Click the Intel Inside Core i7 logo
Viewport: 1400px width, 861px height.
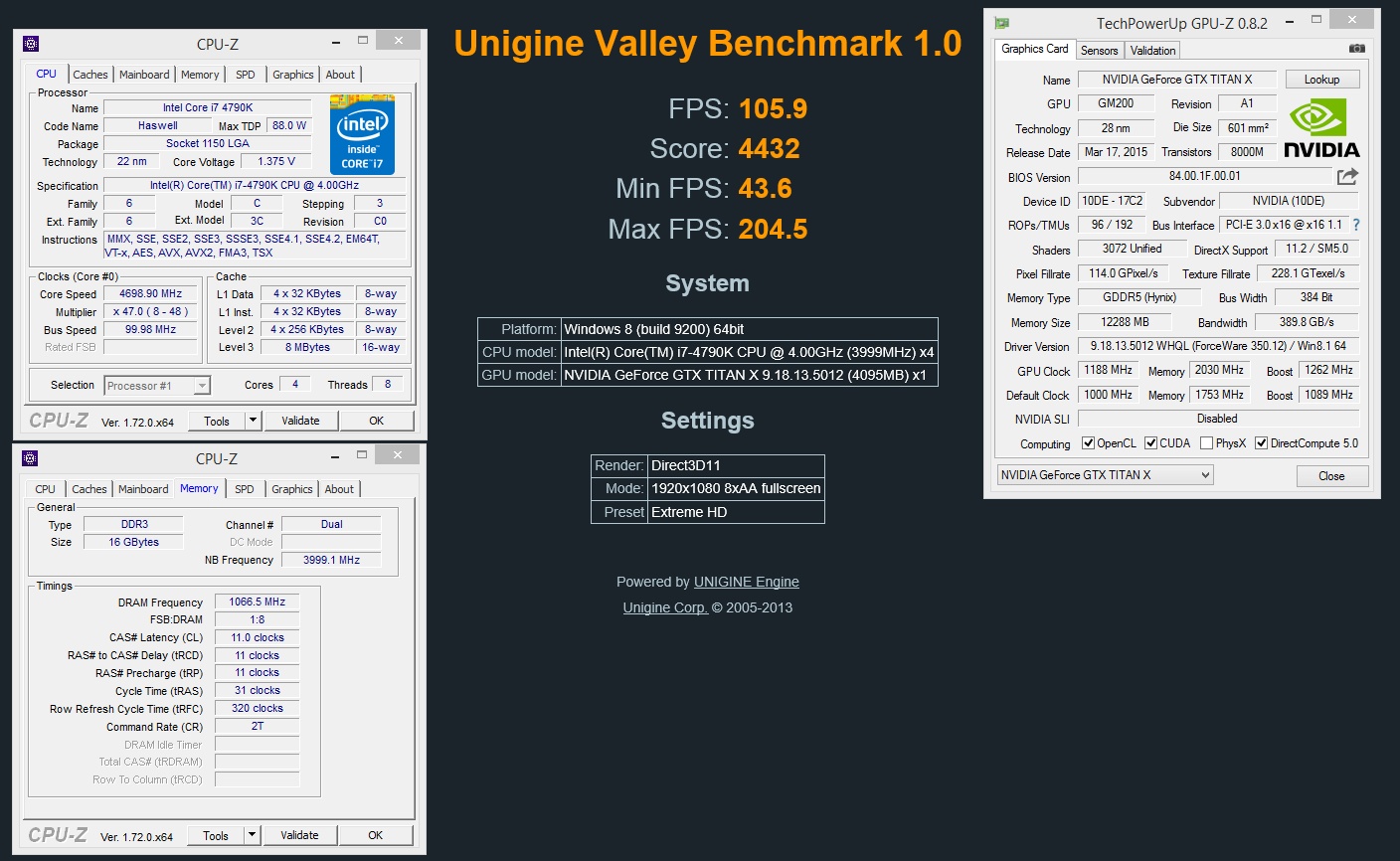click(x=362, y=134)
